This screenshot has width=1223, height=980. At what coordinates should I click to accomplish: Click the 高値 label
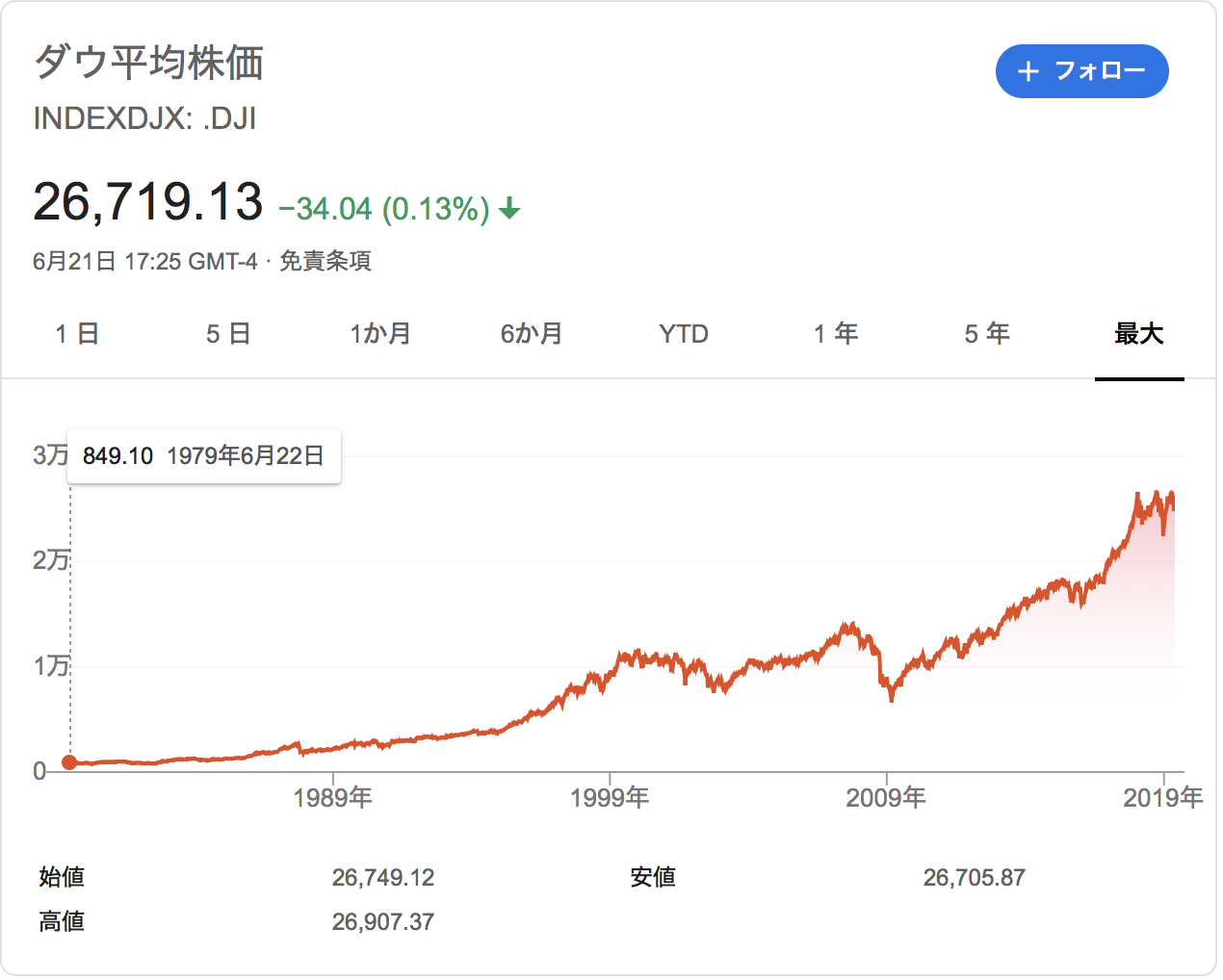point(62,921)
